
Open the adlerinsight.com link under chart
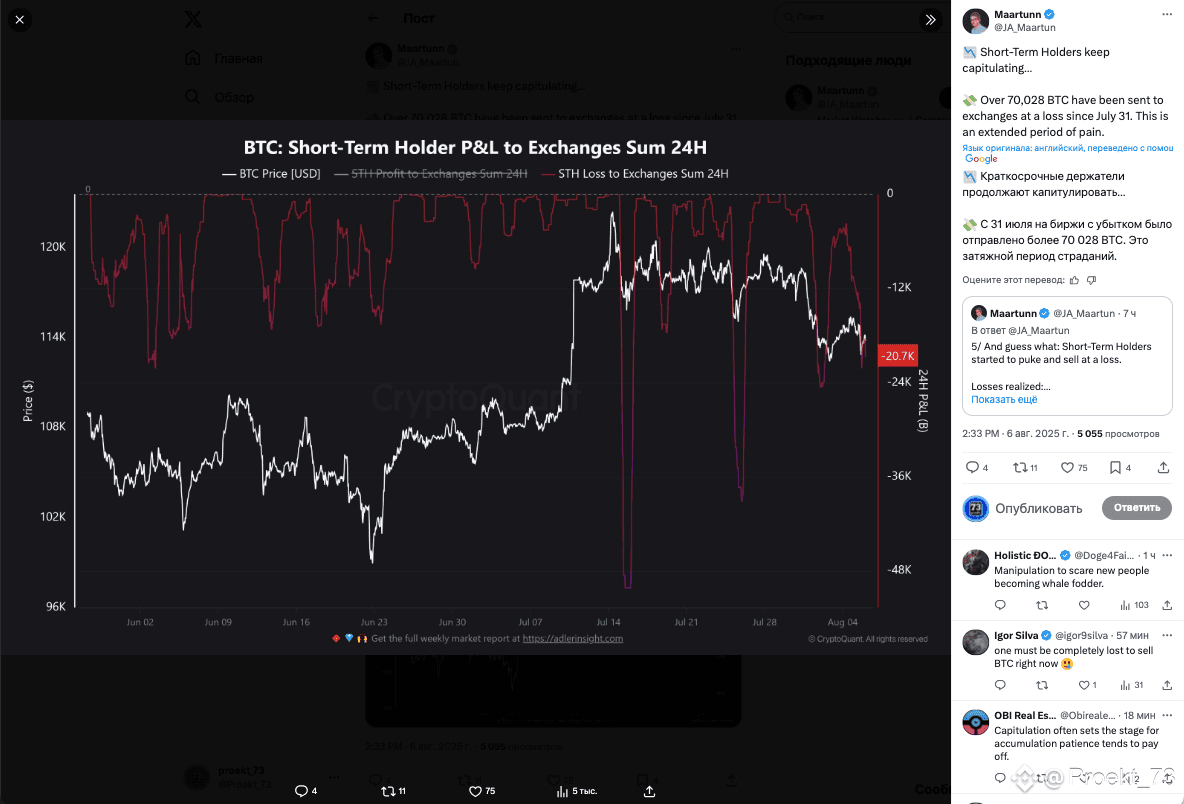(572, 639)
